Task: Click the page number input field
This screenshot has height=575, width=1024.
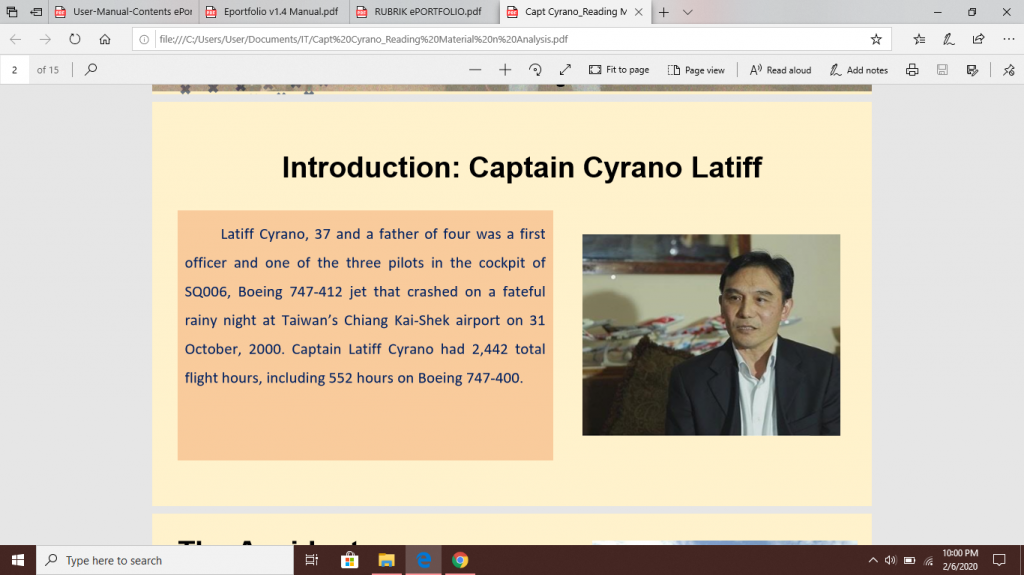Action: click(15, 70)
